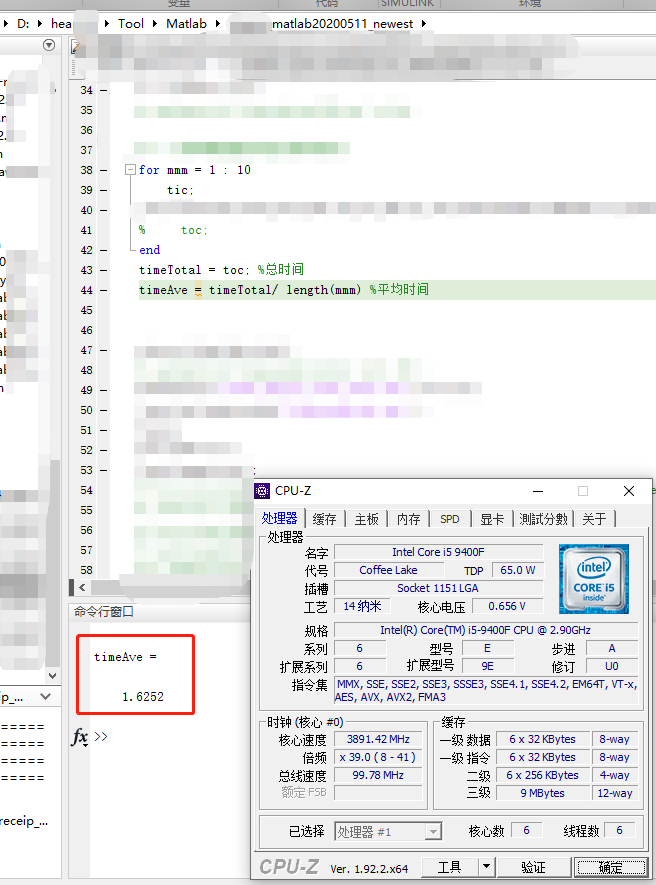656x885 pixels.
Task: Open the 关于 tab in CPU-Z
Action: point(594,519)
